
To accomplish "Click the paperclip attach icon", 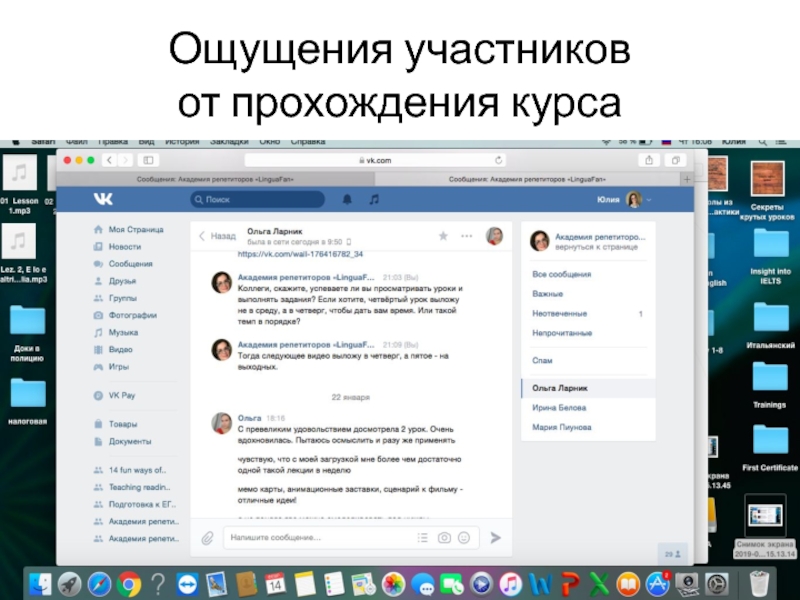I will 207,537.
